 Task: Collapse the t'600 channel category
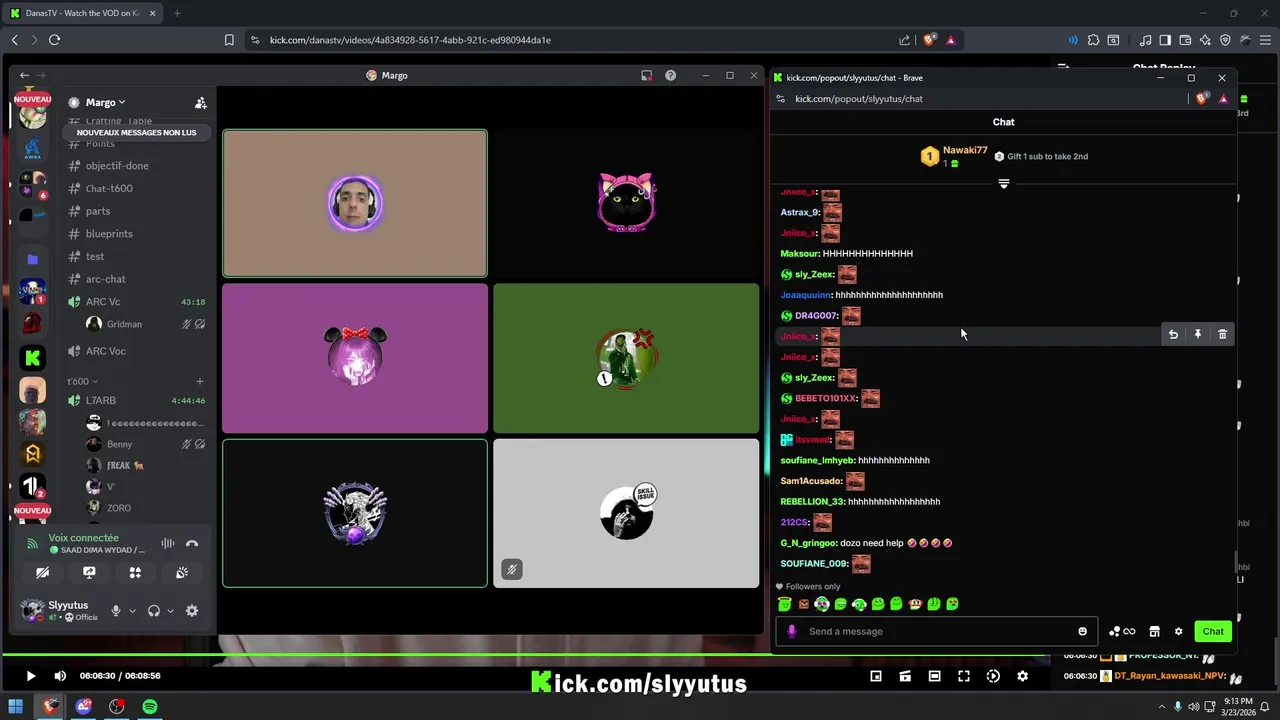click(x=82, y=381)
